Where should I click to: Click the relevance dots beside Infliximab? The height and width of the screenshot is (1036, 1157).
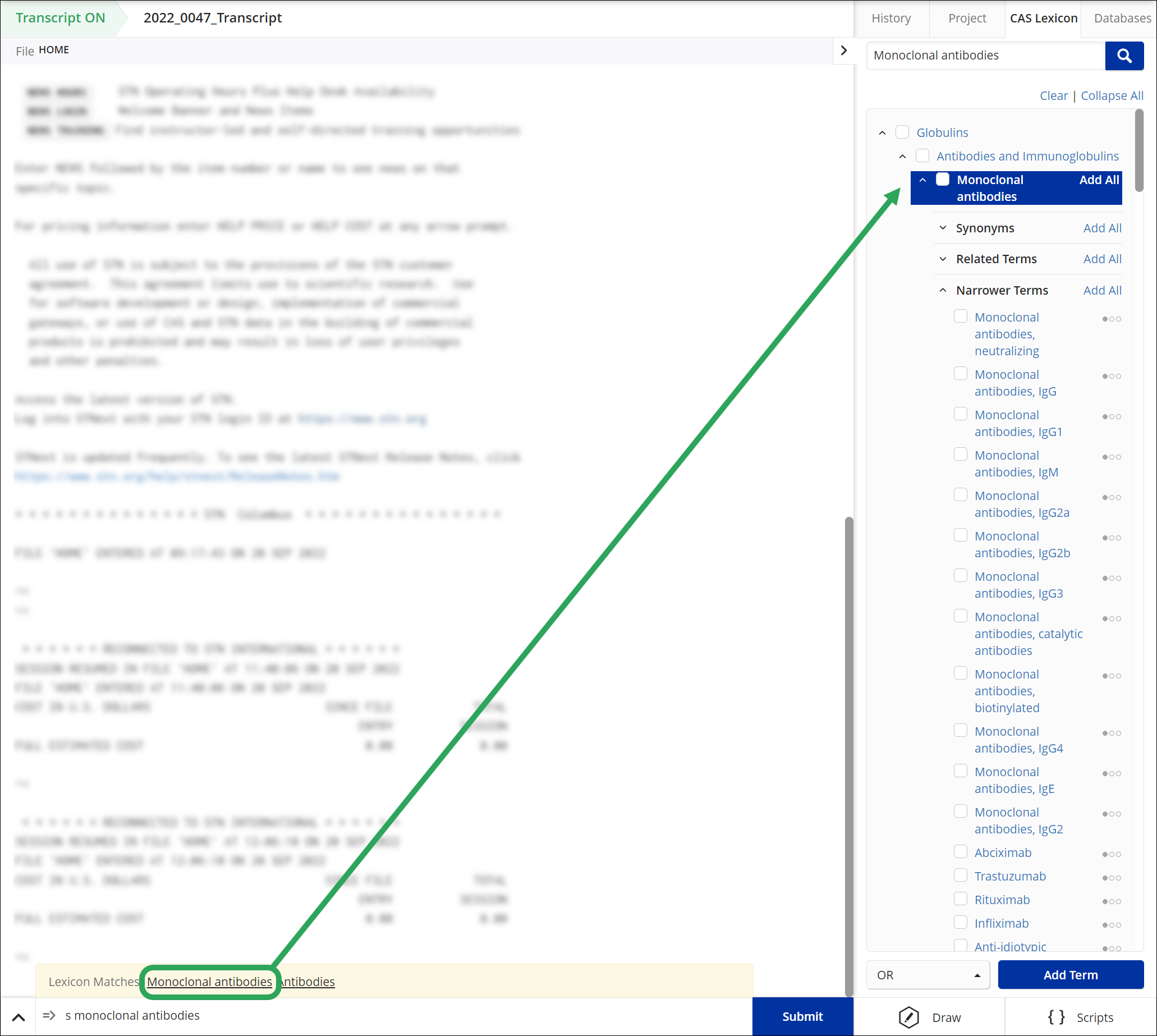tap(1112, 925)
